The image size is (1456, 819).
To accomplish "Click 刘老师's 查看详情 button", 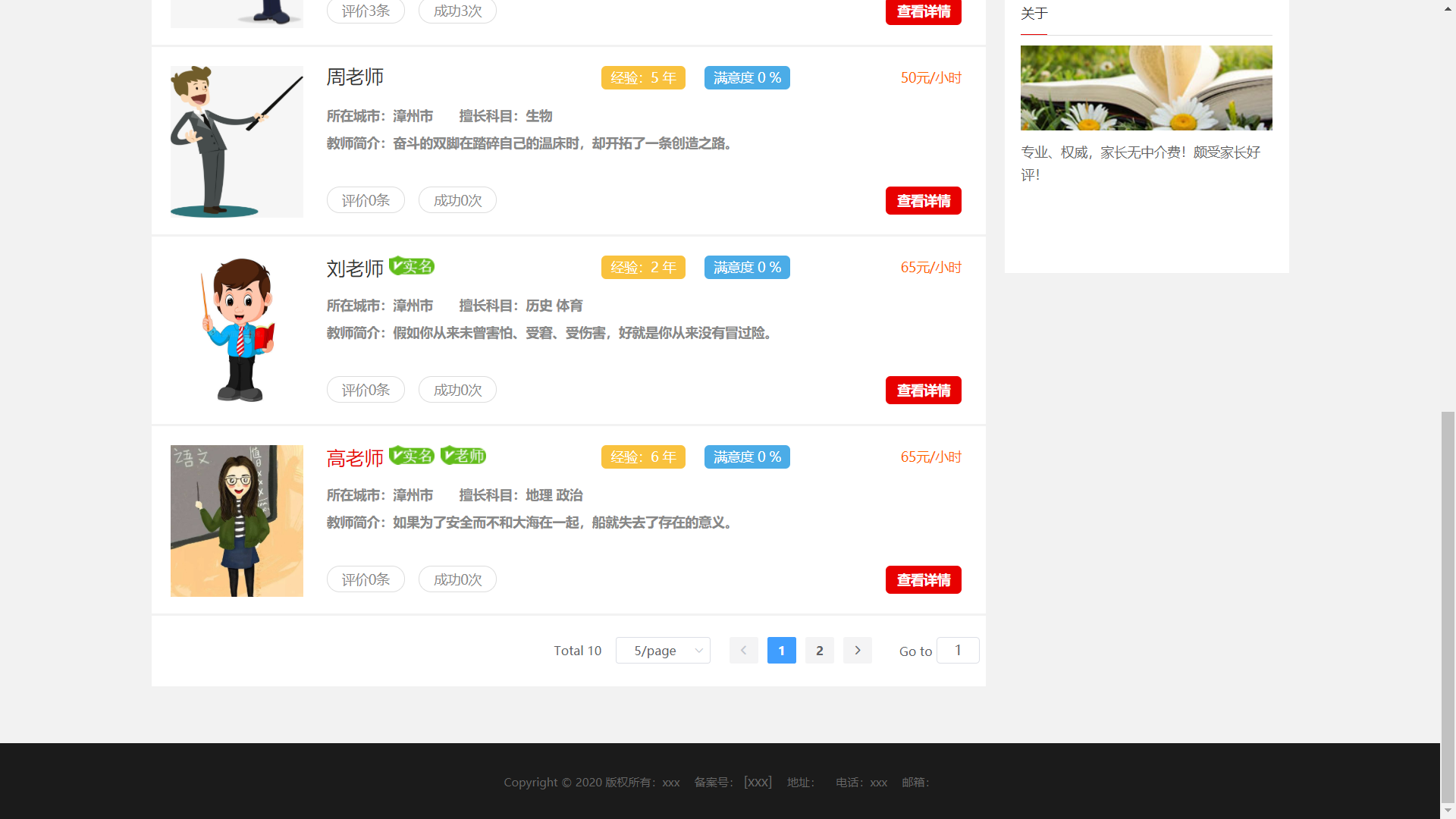I will (x=923, y=391).
